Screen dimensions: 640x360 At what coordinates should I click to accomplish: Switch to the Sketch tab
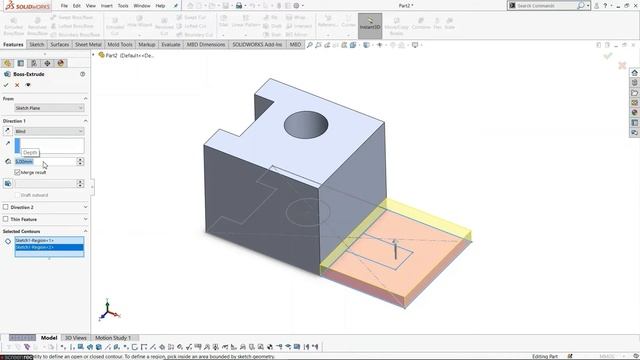(x=36, y=44)
